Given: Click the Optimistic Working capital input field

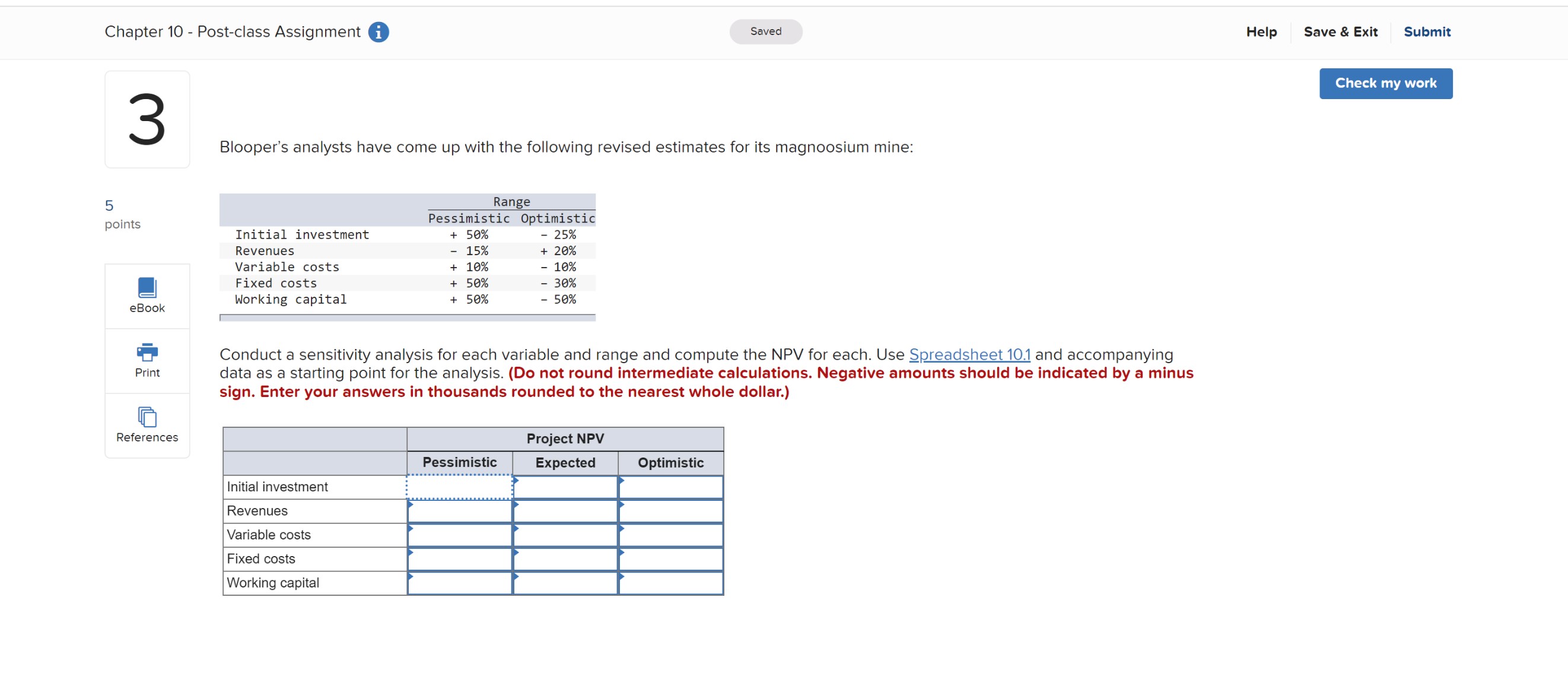Looking at the screenshot, I should (670, 583).
